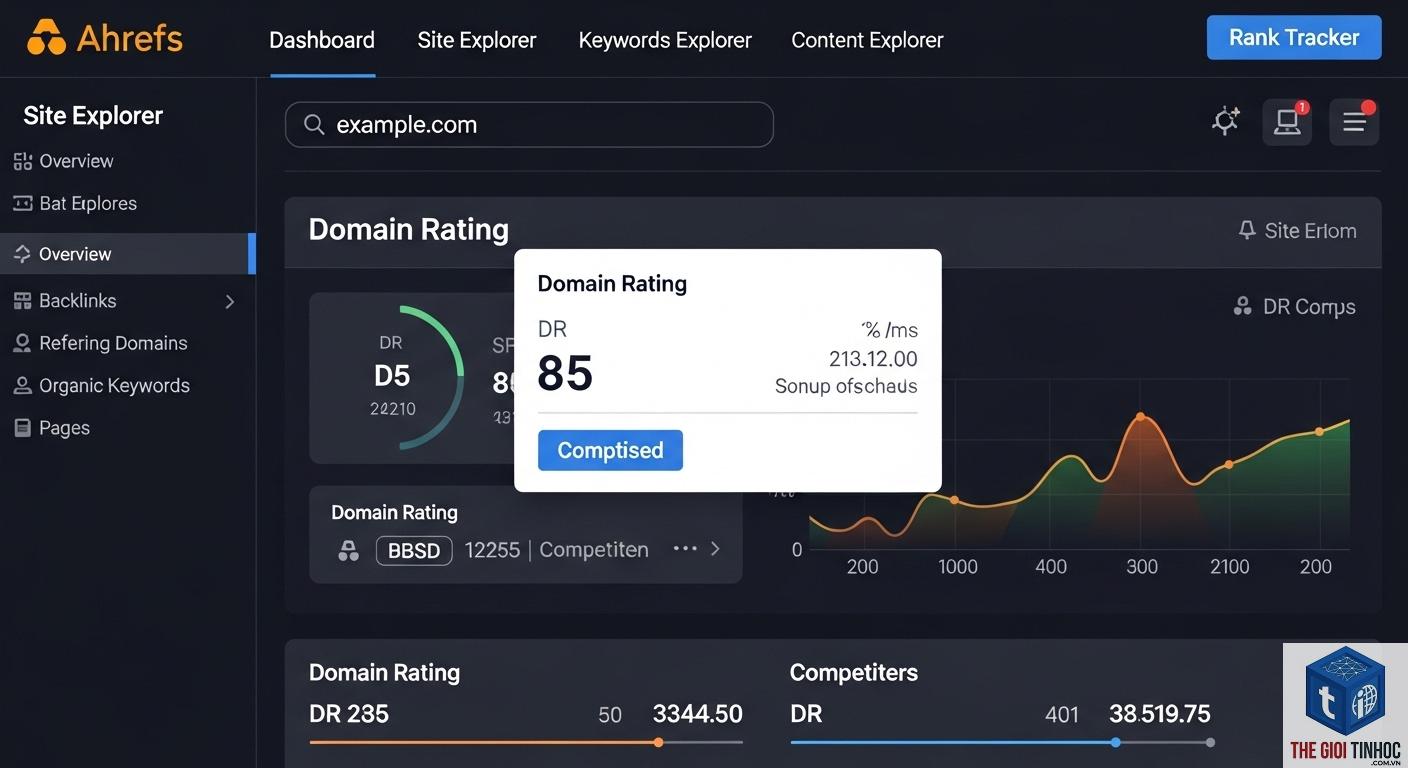Click the 85 DR value in popup
Image resolution: width=1408 pixels, height=768 pixels.
click(565, 374)
